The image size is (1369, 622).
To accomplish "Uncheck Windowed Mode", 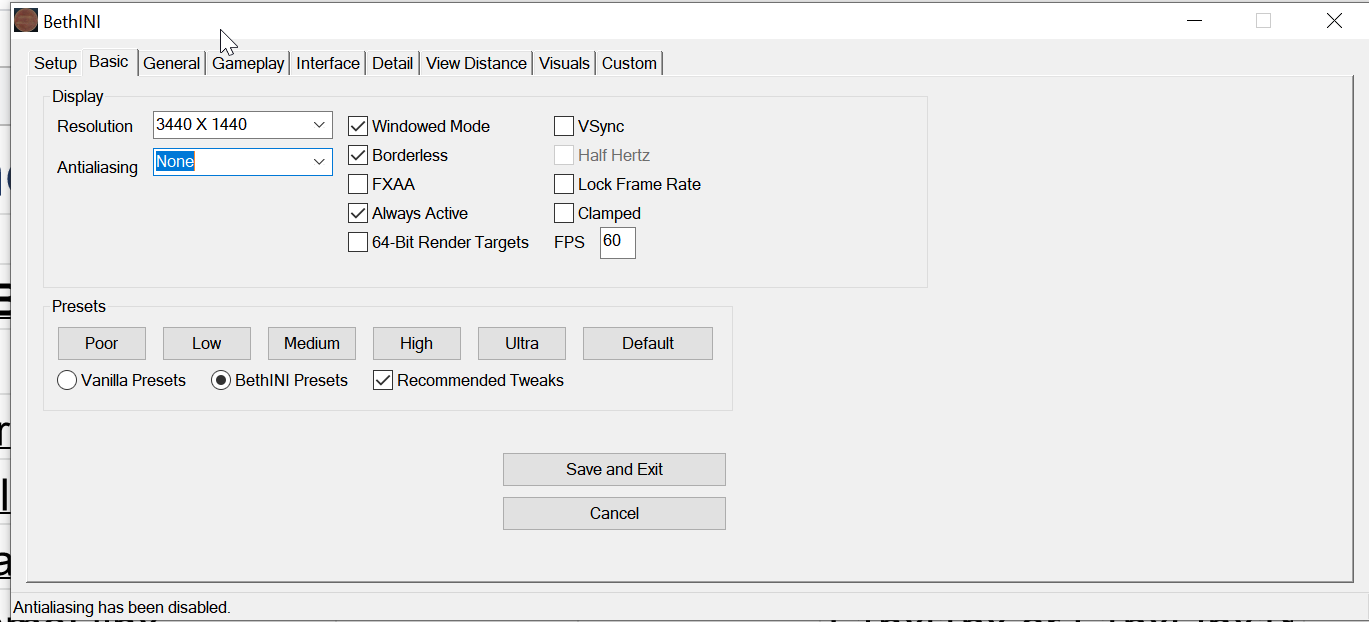I will (358, 126).
